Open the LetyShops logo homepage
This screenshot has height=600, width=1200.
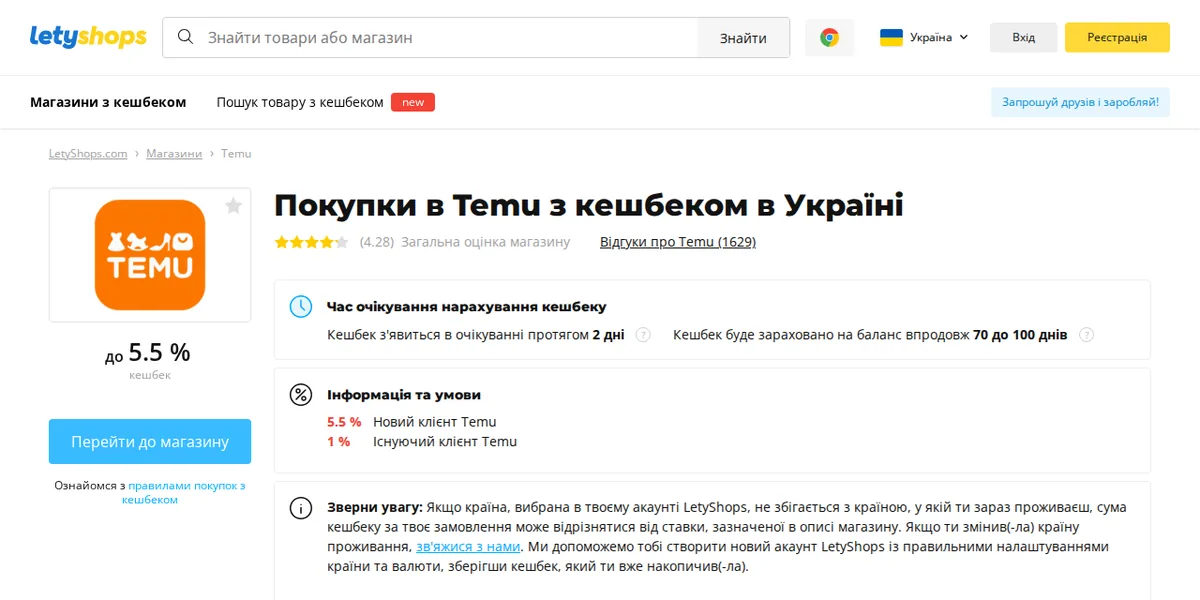(x=88, y=37)
